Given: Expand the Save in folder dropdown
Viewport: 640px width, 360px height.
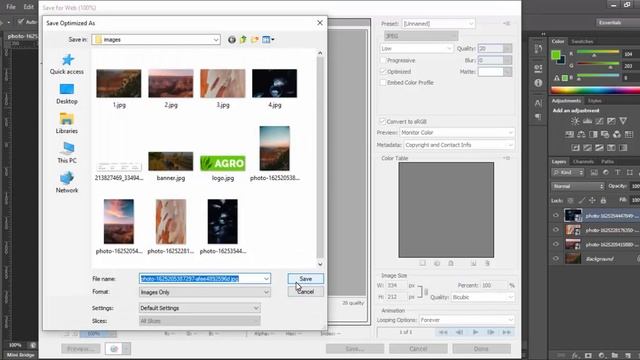Looking at the screenshot, I should click(x=216, y=40).
